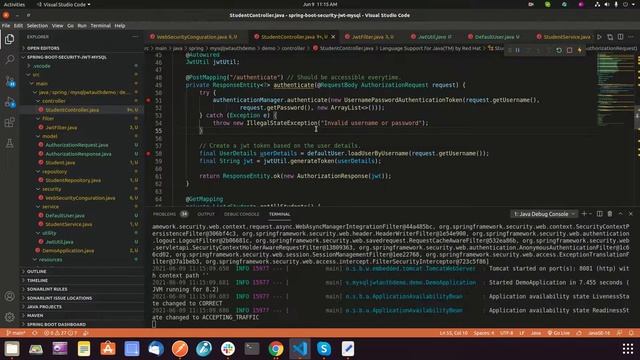Open the File menu
The image size is (640, 360).
click(6, 26)
